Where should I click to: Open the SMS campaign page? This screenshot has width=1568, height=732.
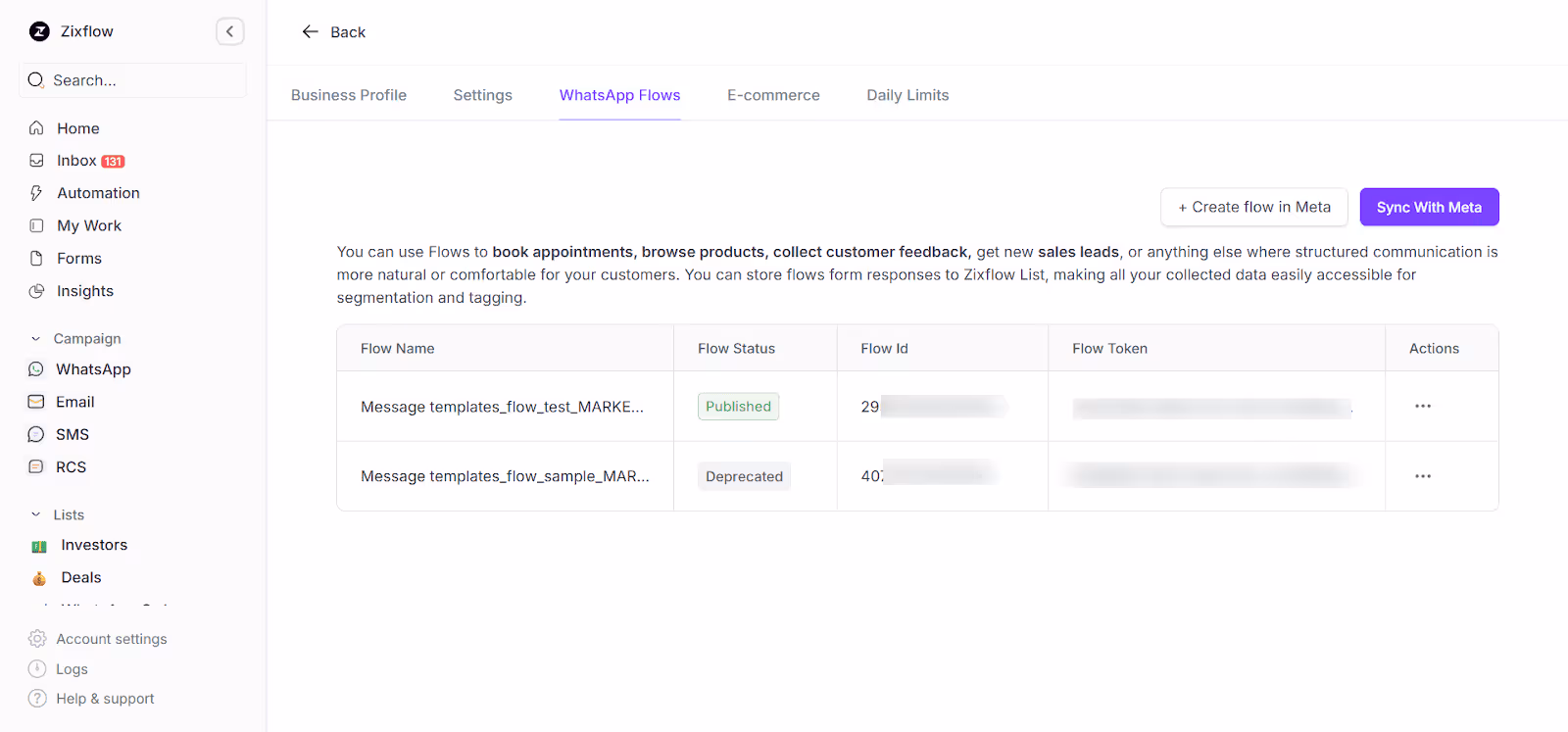tap(73, 434)
